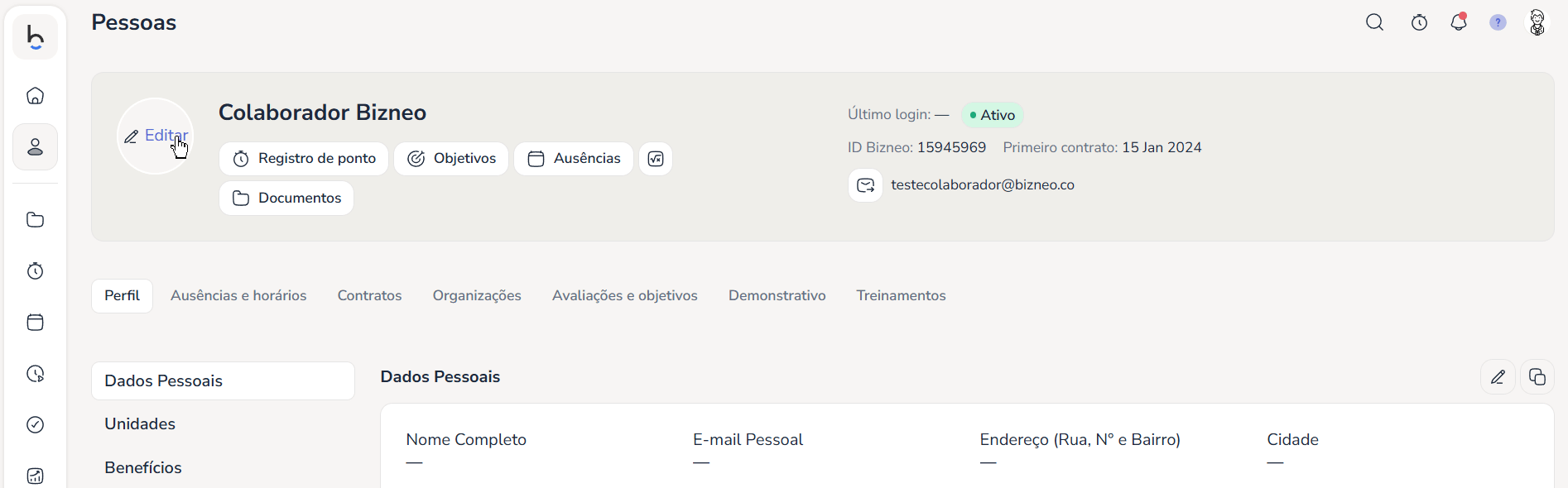Select Unidades in the side list
Viewport: 1568px width, 488px height.
tap(140, 424)
